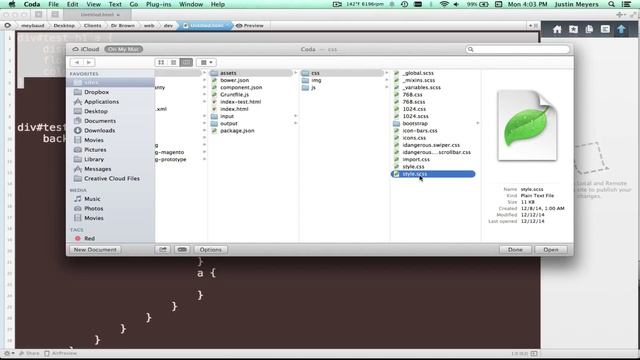Image resolution: width=640 pixels, height=360 pixels.
Task: Click the Wi-Fi status icon
Action: coord(444,4)
